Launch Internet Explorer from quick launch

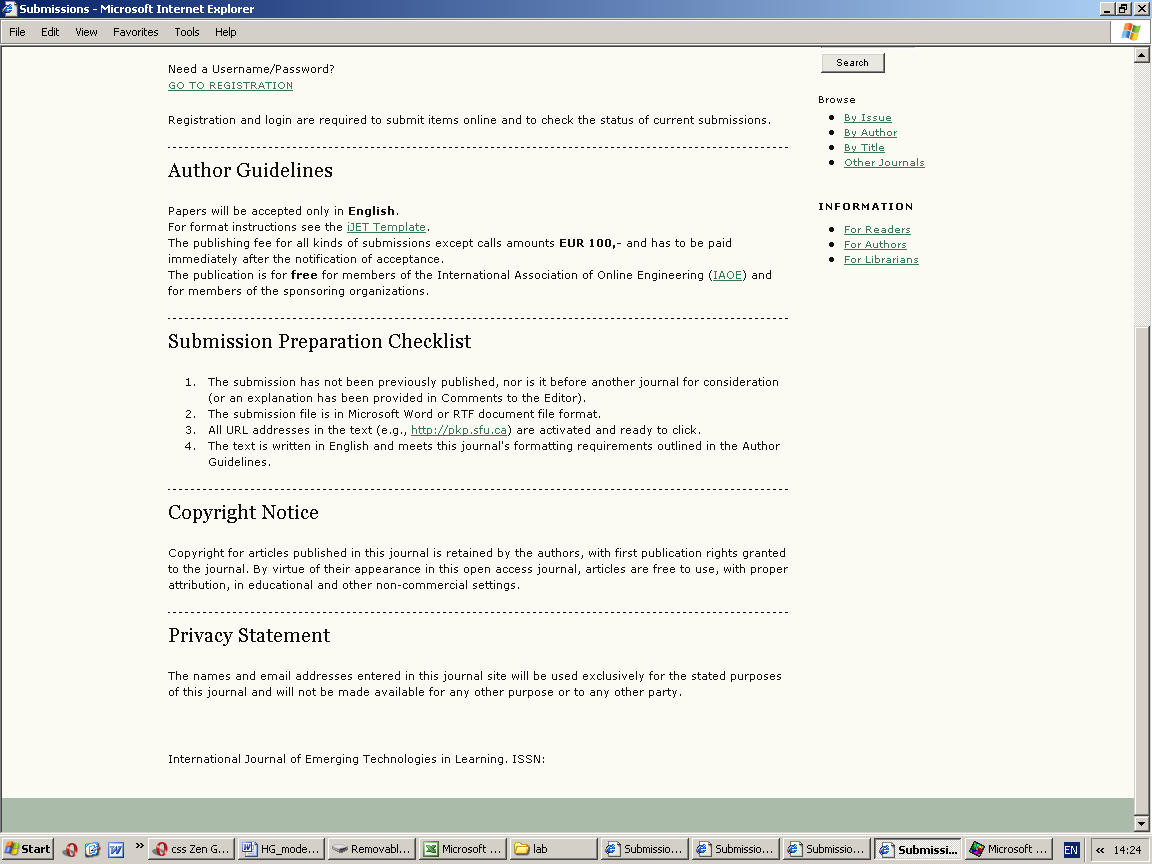tap(93, 849)
